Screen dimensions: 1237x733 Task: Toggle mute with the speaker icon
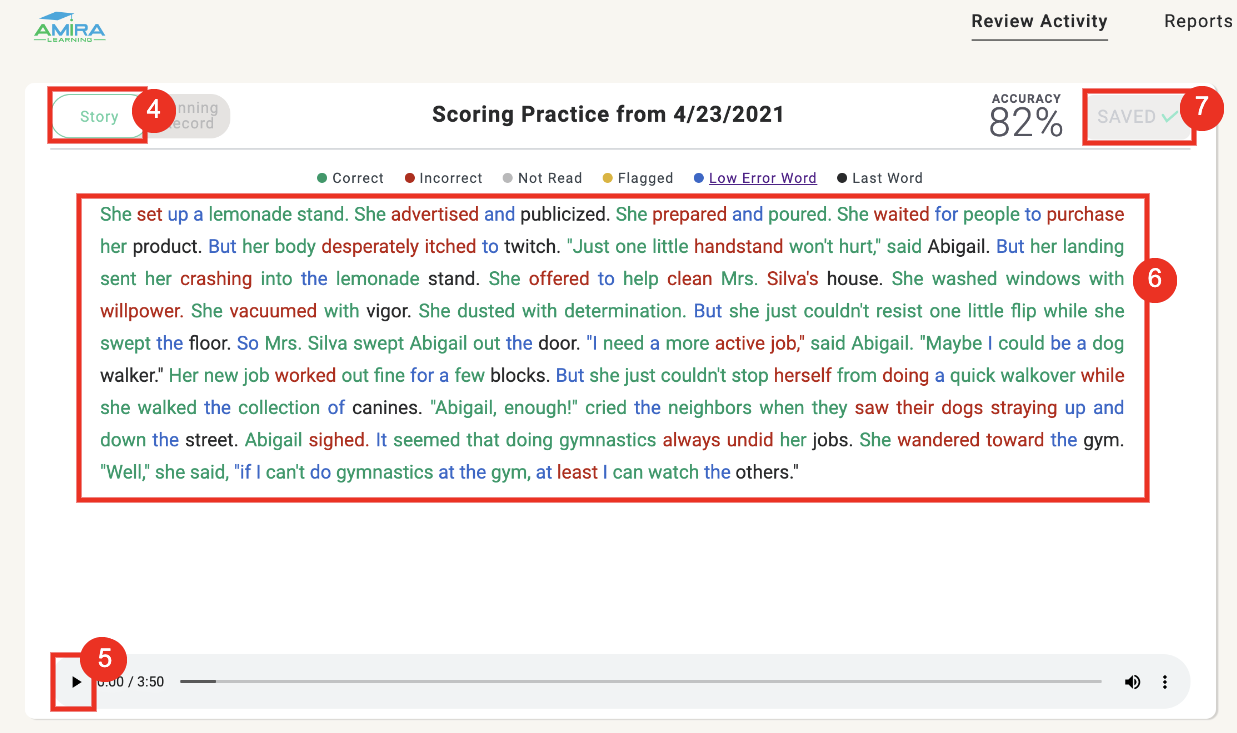[1132, 681]
